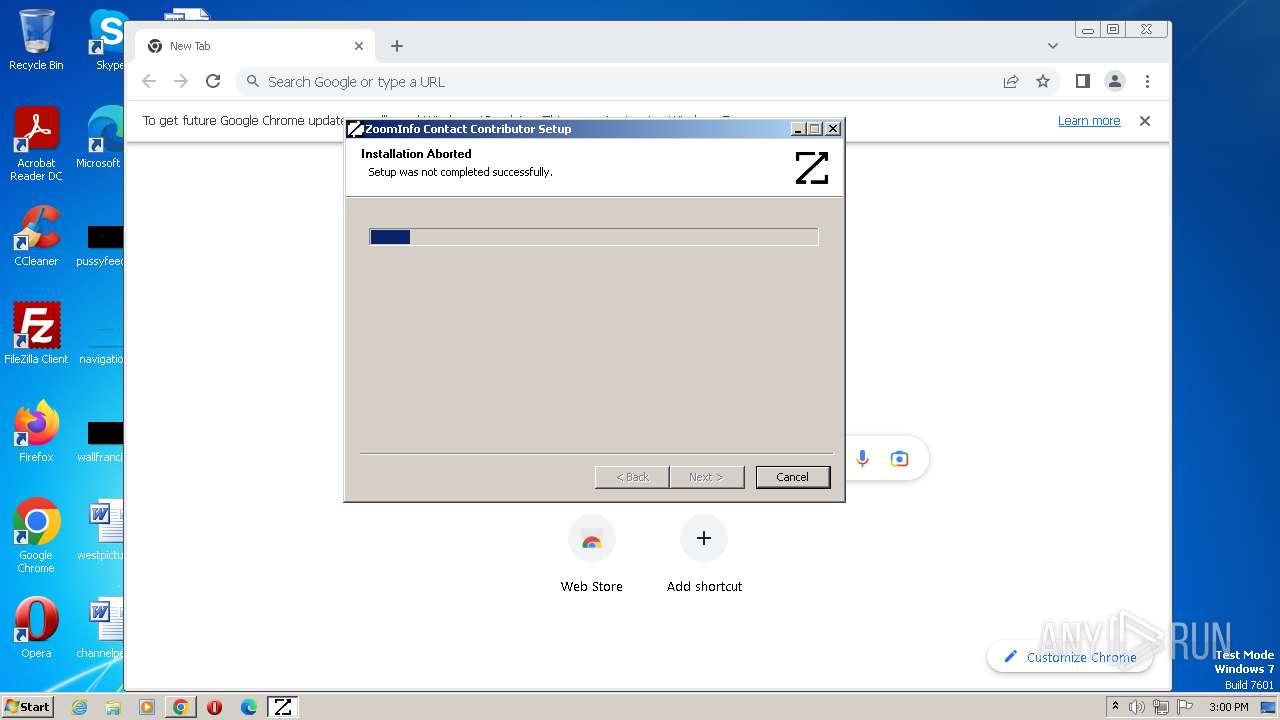Cancel the ZoomInfo setup
Screen dimensions: 1280x720
pos(792,477)
